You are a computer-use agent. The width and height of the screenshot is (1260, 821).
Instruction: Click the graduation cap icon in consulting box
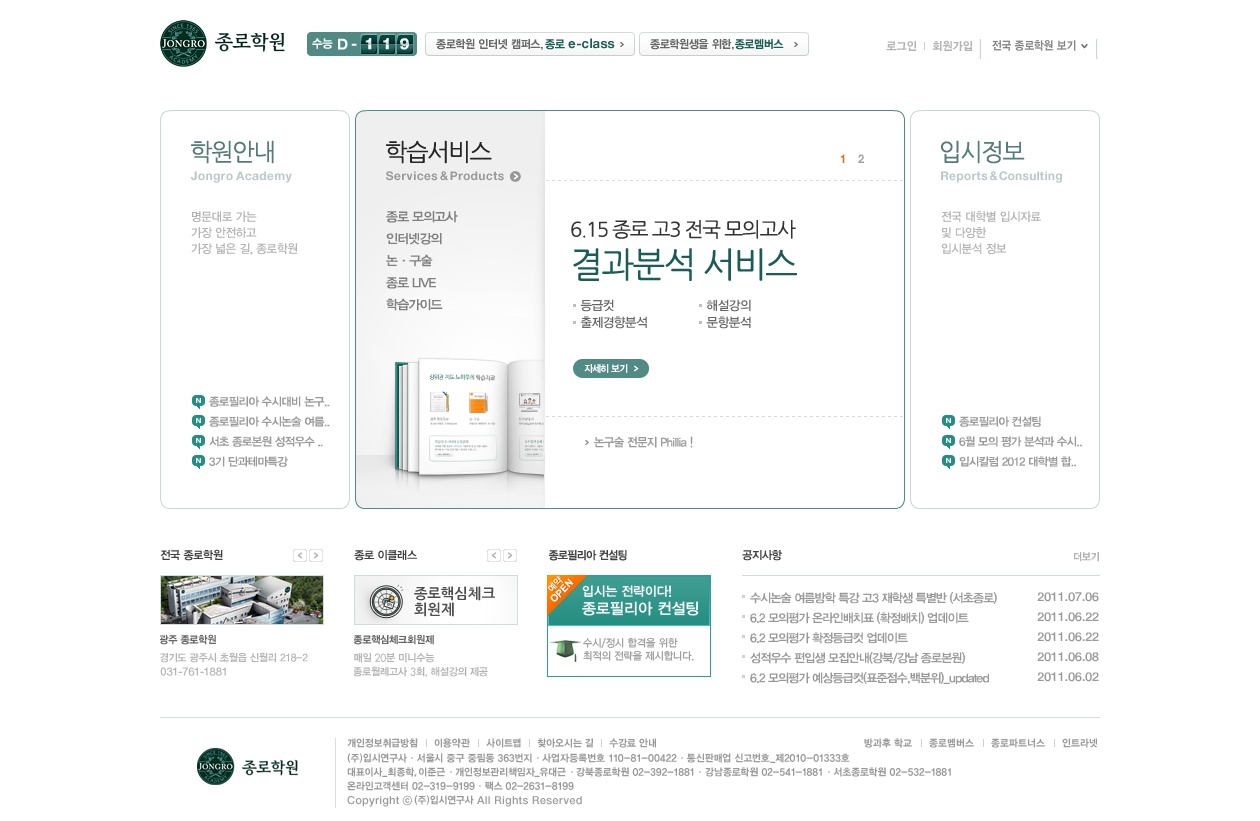(x=565, y=649)
